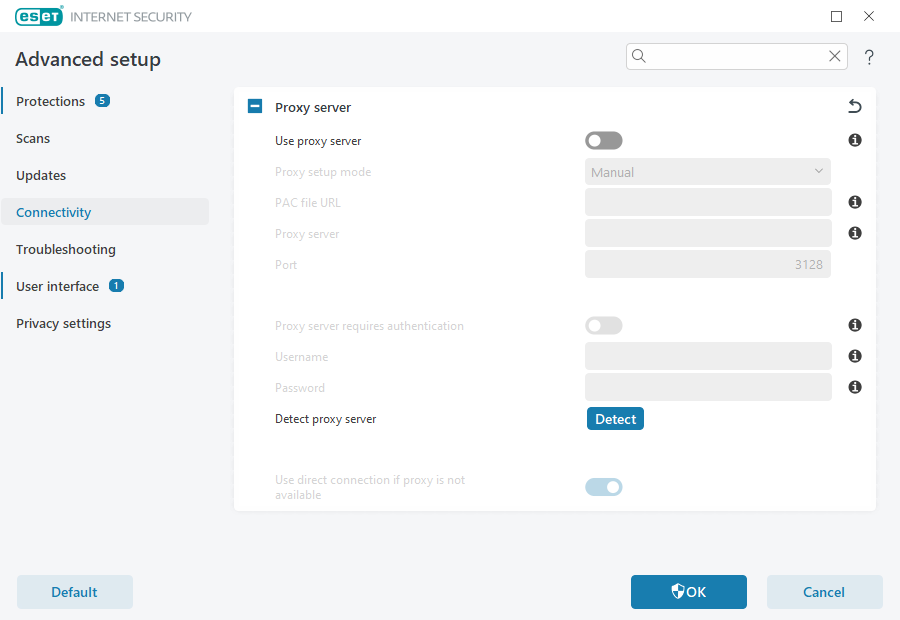Show info for Use proxy server
900x620 pixels.
click(855, 140)
